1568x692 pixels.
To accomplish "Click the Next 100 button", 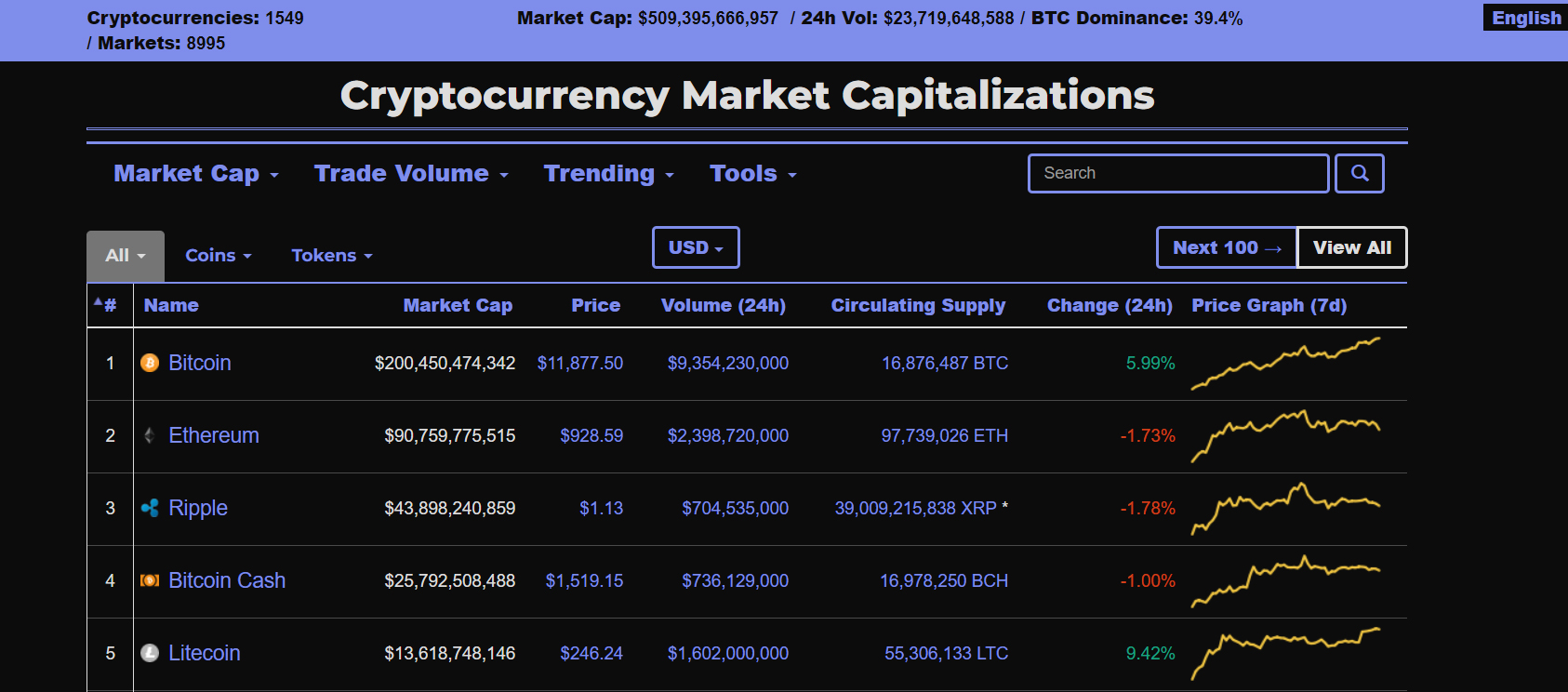I will click(1227, 247).
